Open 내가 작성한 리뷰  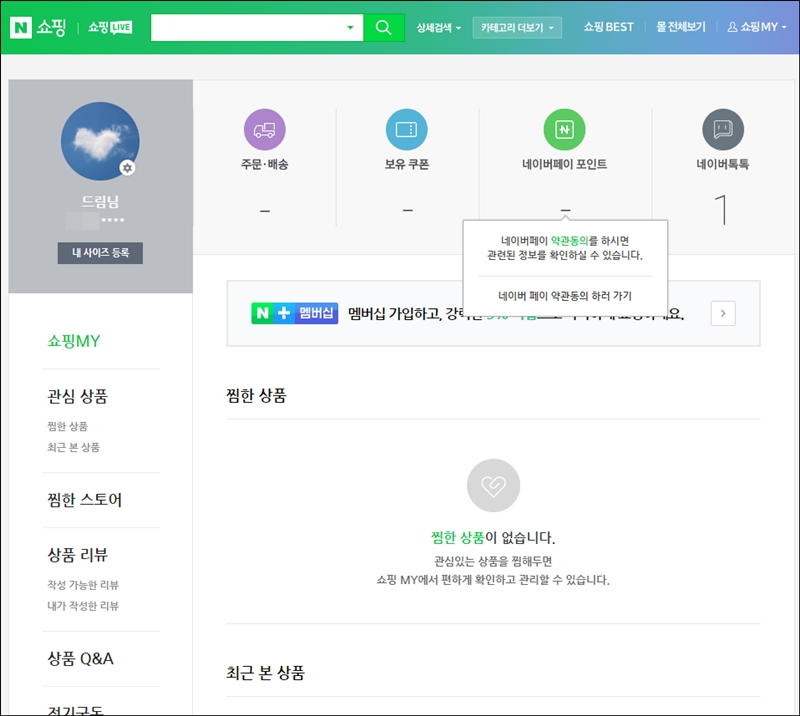click(x=83, y=606)
